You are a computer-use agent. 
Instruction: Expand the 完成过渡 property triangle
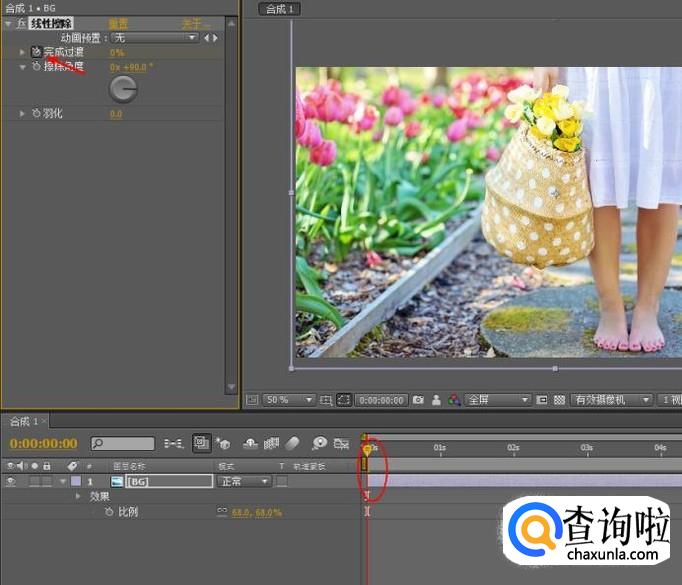[x=23, y=52]
